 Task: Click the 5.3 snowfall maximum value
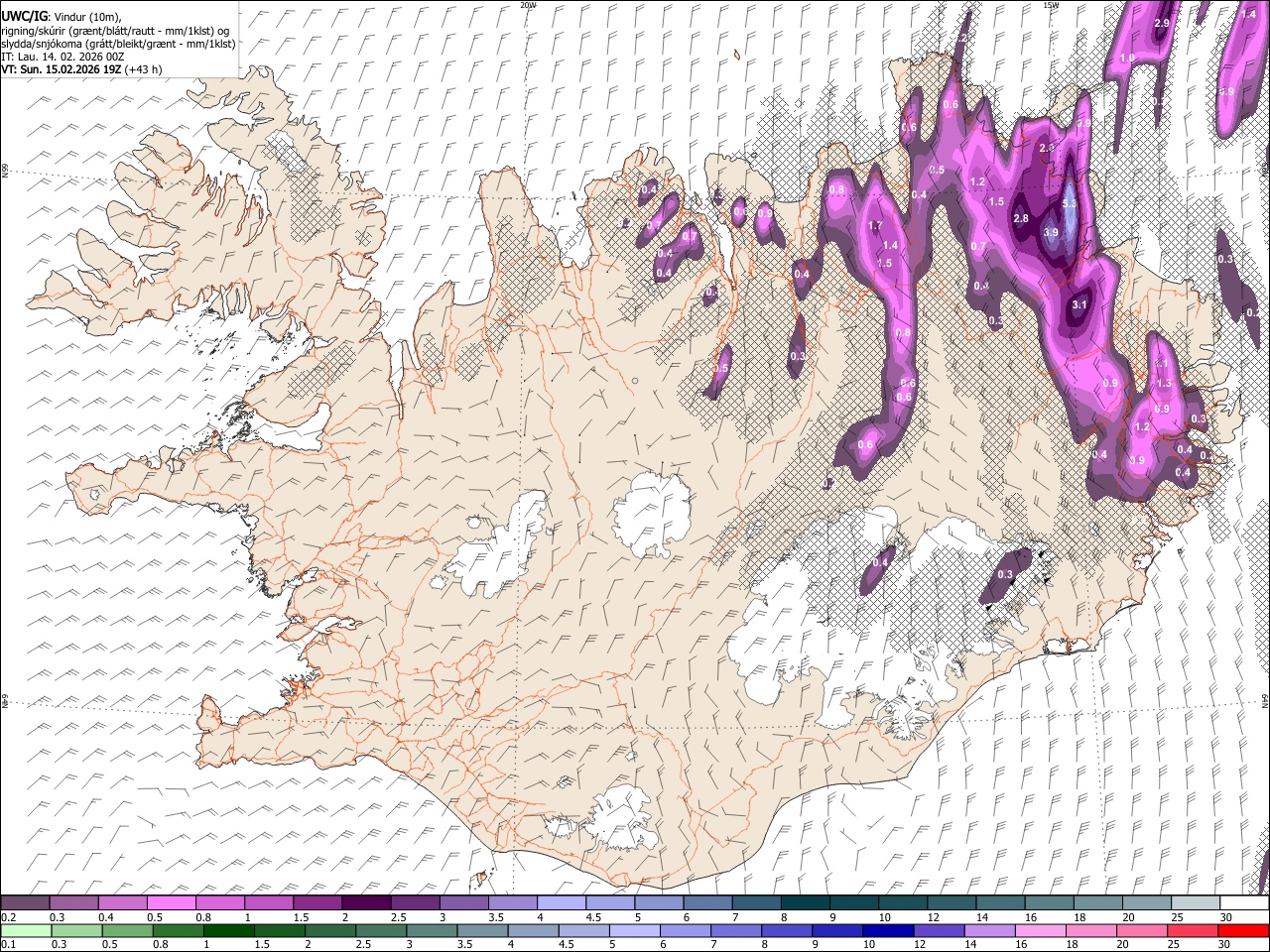1070,204
